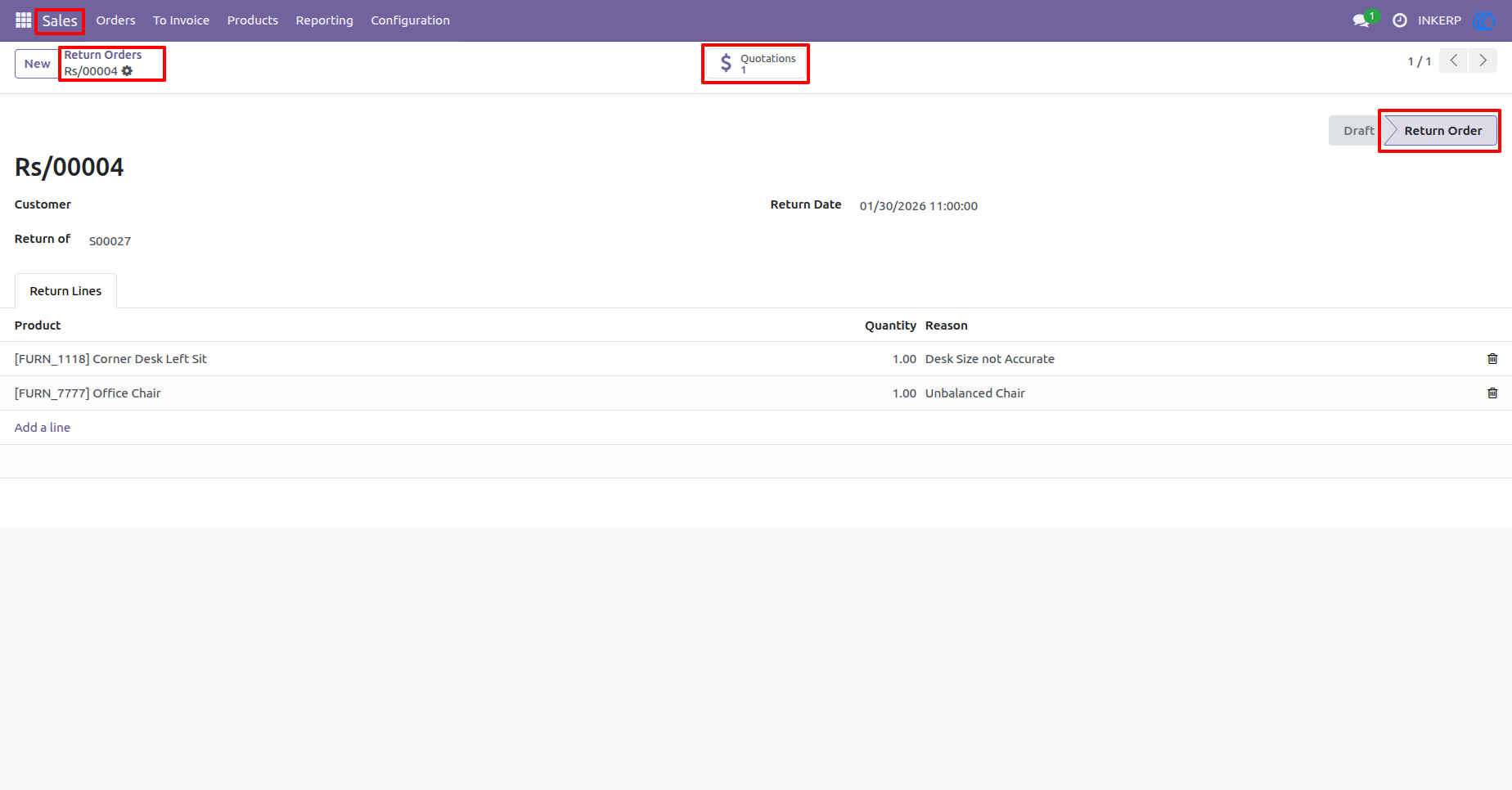Click the Return of S00027 field

(x=110, y=241)
